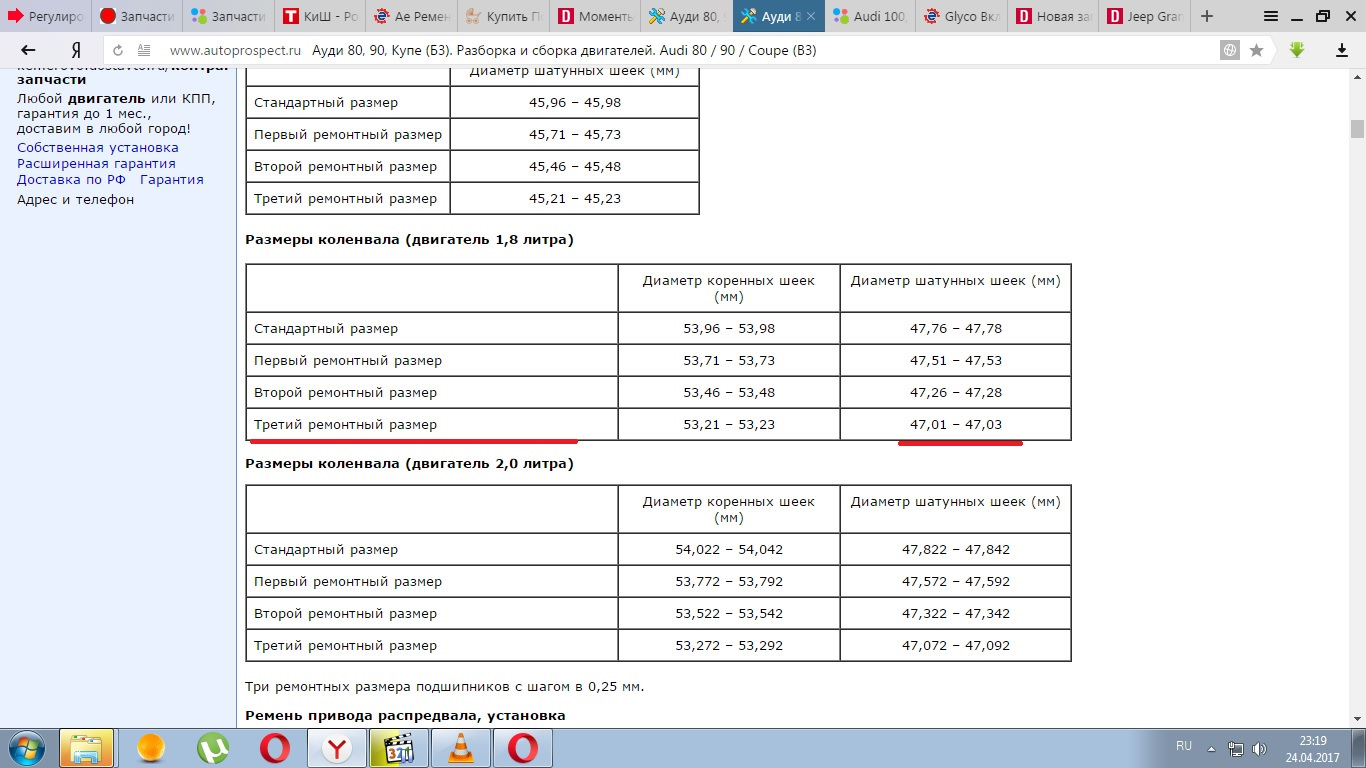Select cell 53,71 – 53,73
Image resolution: width=1366 pixels, height=768 pixels.
pyautogui.click(x=729, y=360)
